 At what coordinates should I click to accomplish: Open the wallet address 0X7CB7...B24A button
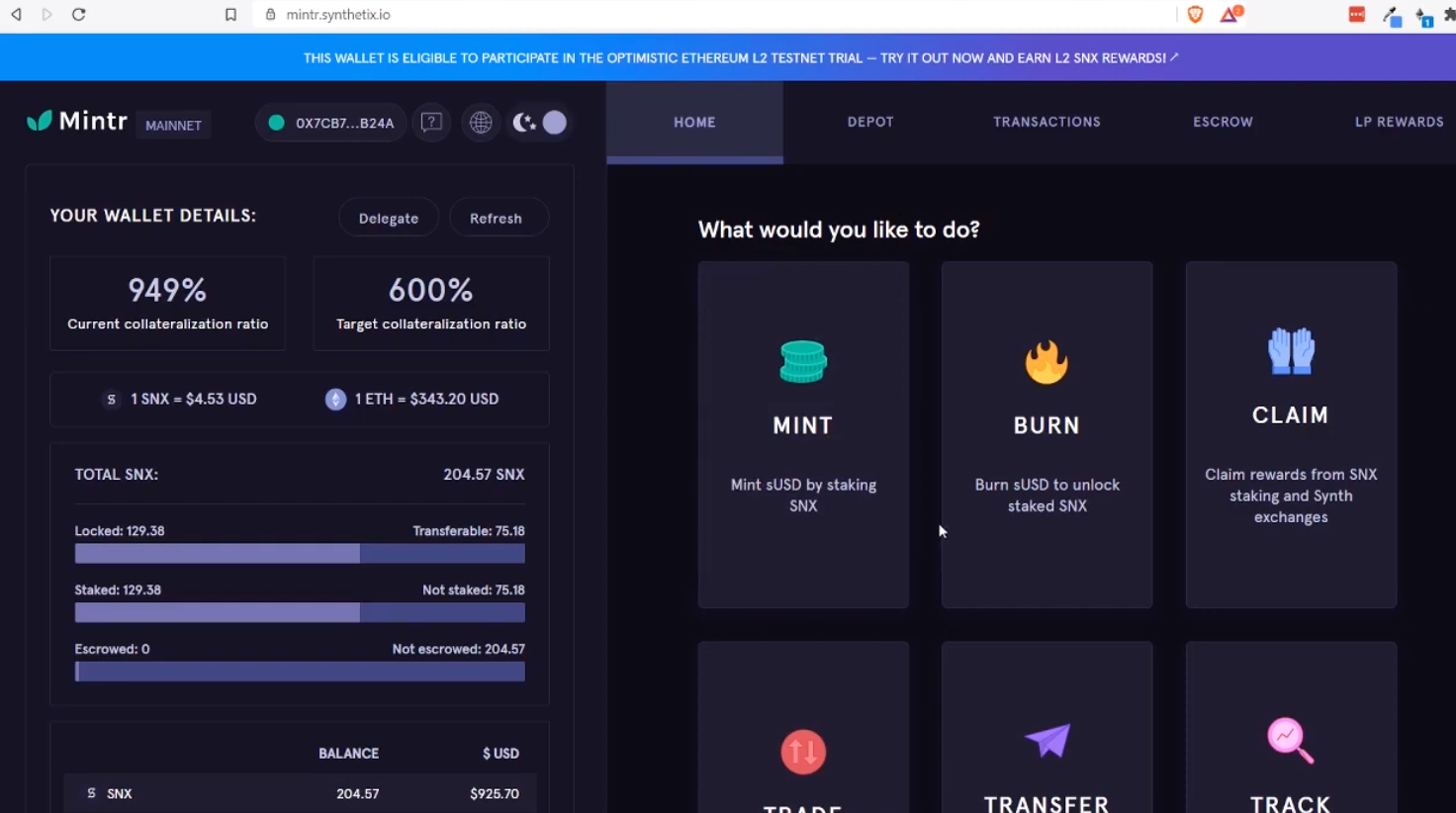pyautogui.click(x=331, y=123)
